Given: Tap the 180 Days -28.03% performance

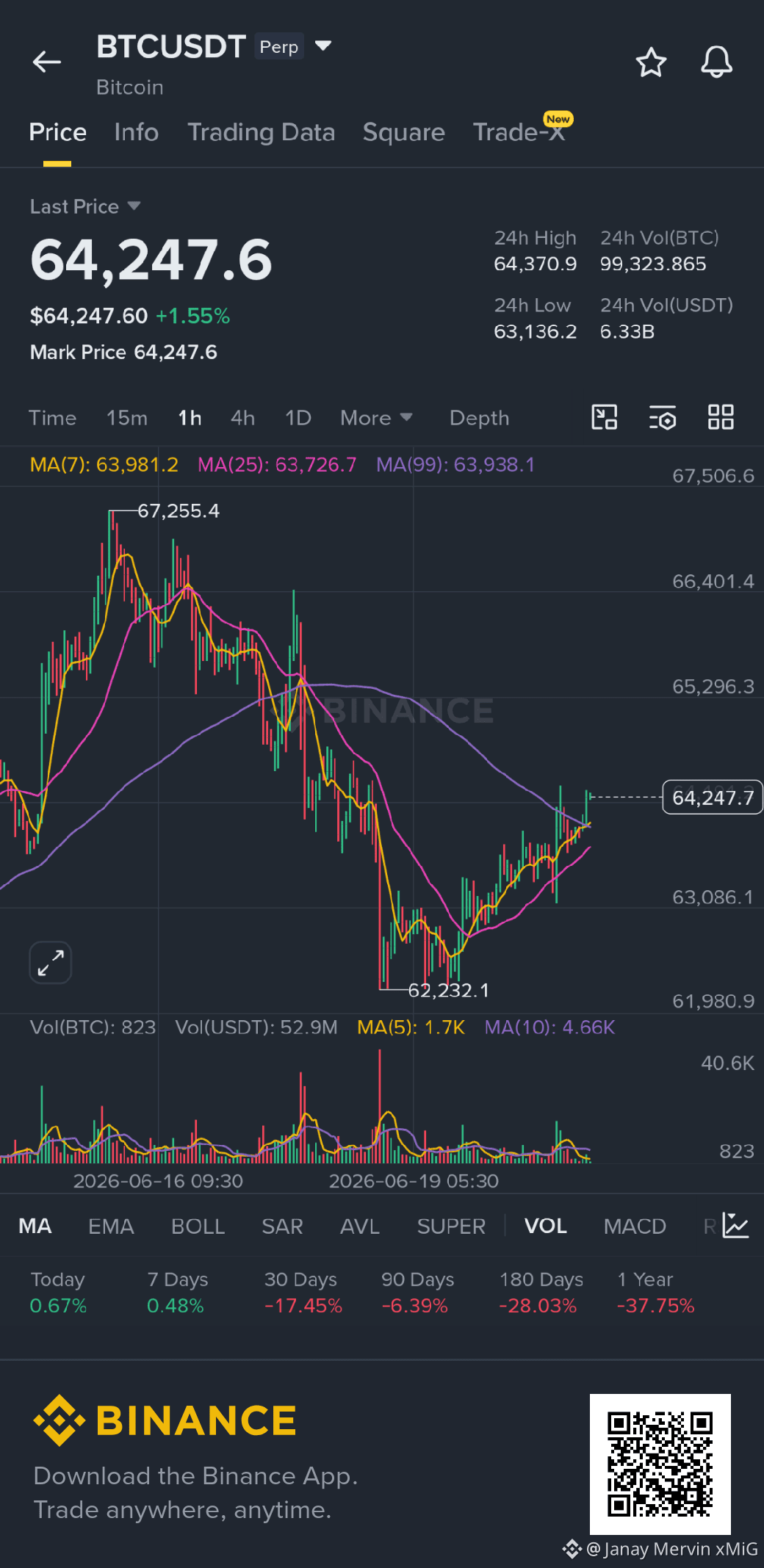Looking at the screenshot, I should click(x=541, y=1293).
